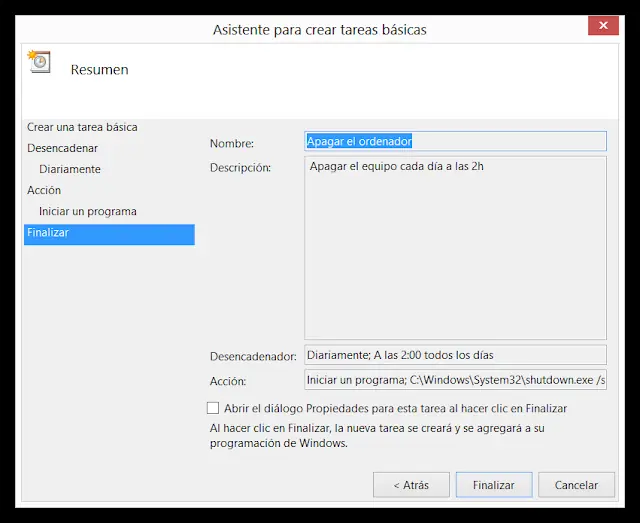Screen dimensions: 640x523
Task: Select the highlighted Finalizar step
Action: (109, 234)
